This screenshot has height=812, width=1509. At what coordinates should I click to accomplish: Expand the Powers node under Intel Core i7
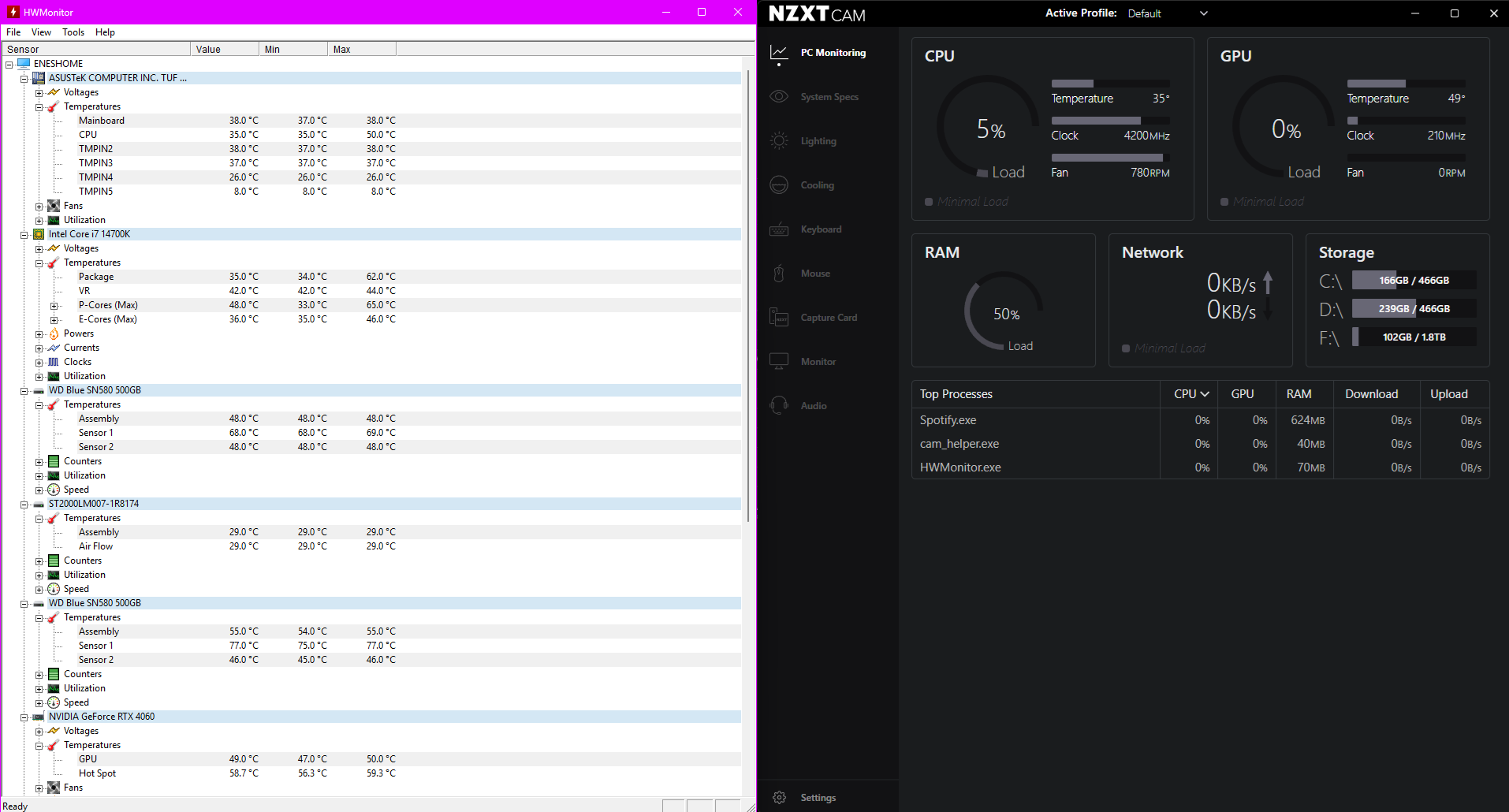(39, 333)
